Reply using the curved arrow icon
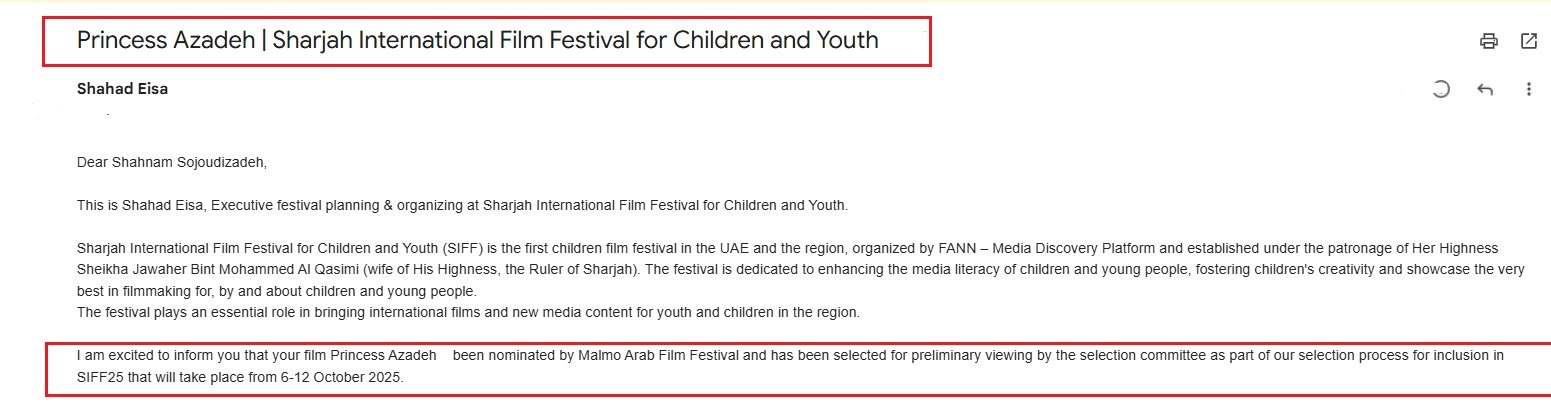1551x410 pixels. point(1485,89)
